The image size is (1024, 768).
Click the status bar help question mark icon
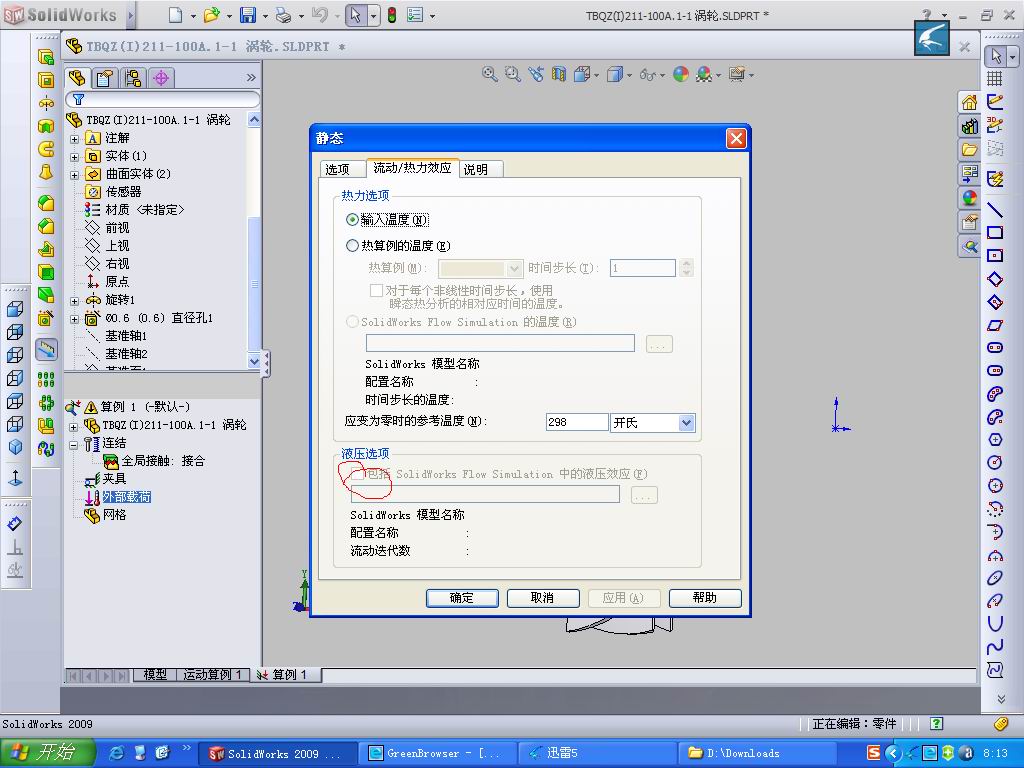pyautogui.click(x=936, y=723)
